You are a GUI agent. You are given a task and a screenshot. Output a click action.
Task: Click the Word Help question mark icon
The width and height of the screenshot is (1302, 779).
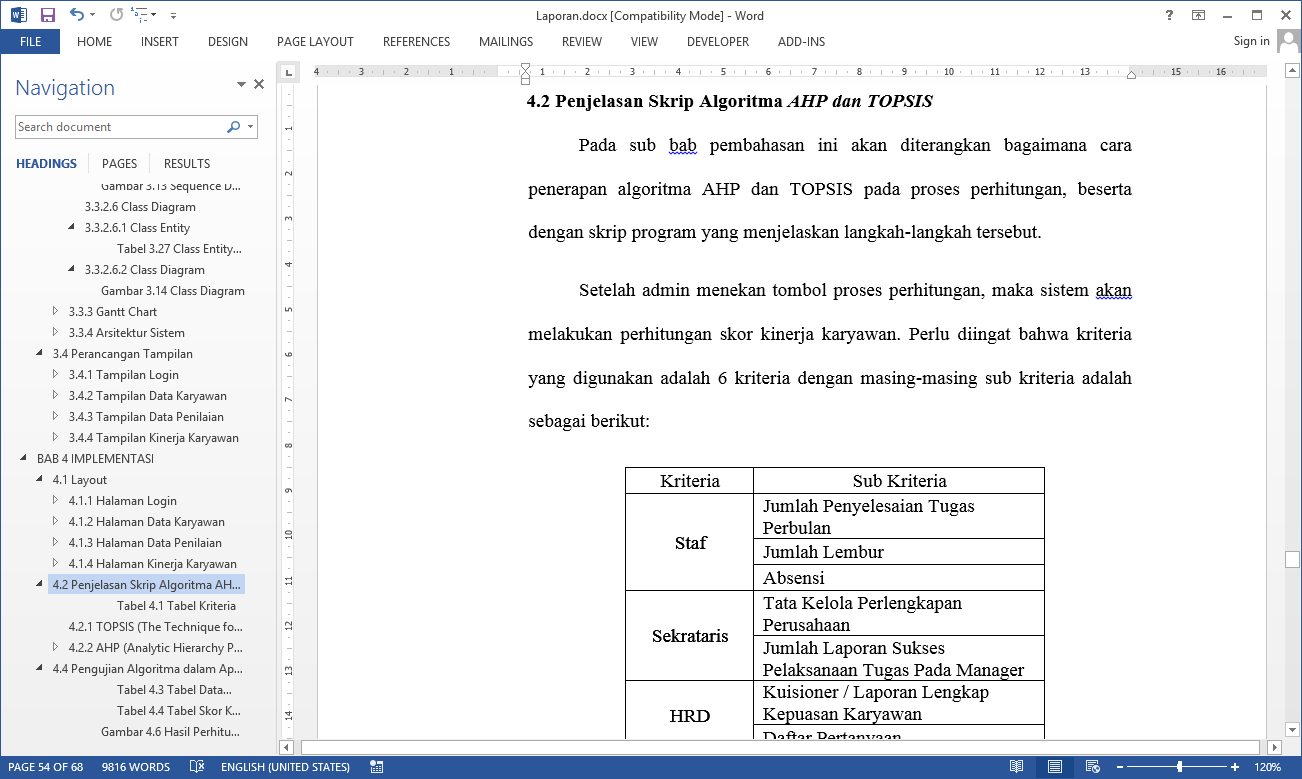pyautogui.click(x=1169, y=15)
